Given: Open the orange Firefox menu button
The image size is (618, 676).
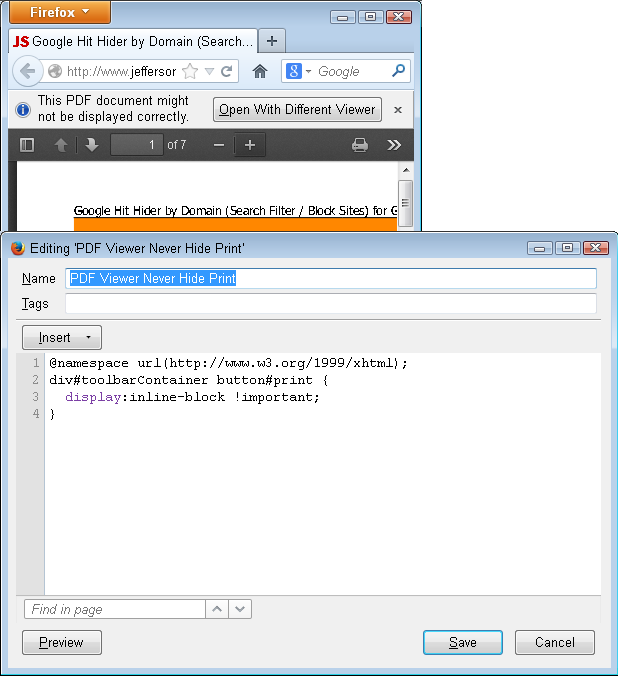Looking at the screenshot, I should click(x=60, y=12).
